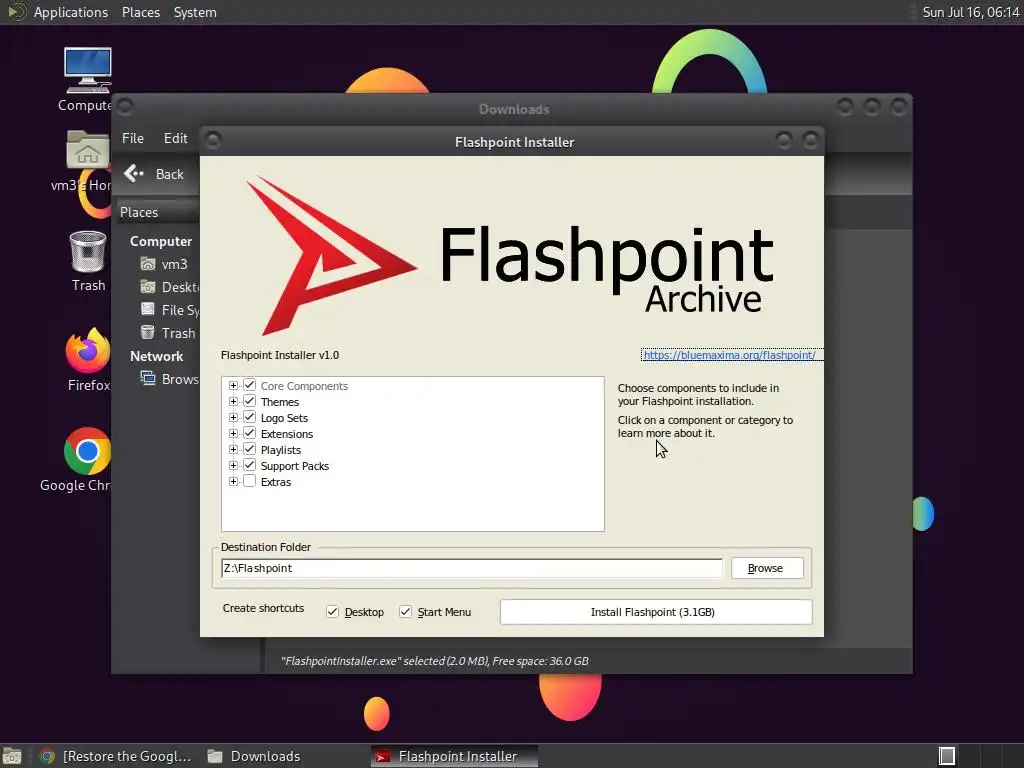Switch to Downloads window in taskbar
Screen dimensions: 1024x768
(254, 756)
